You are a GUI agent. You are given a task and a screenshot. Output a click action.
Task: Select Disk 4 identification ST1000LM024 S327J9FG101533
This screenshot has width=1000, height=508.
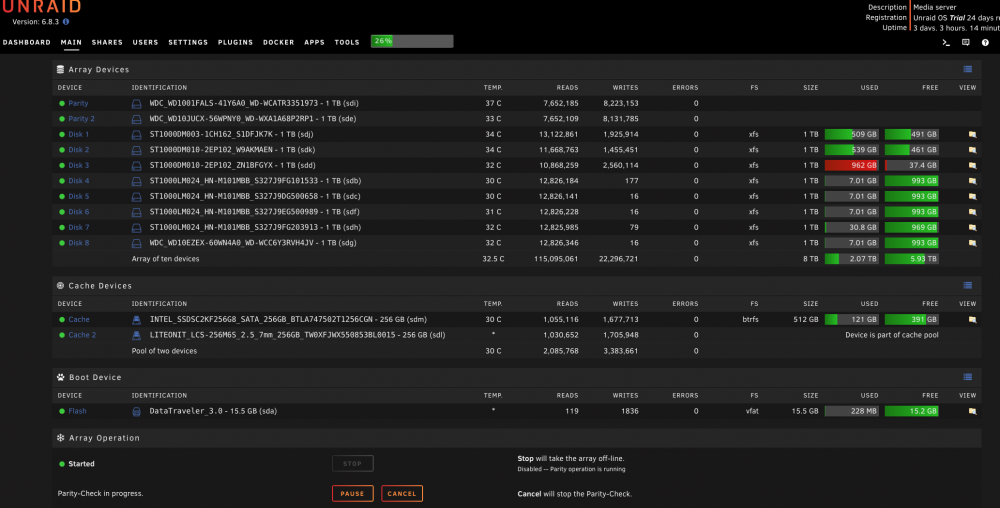point(255,181)
